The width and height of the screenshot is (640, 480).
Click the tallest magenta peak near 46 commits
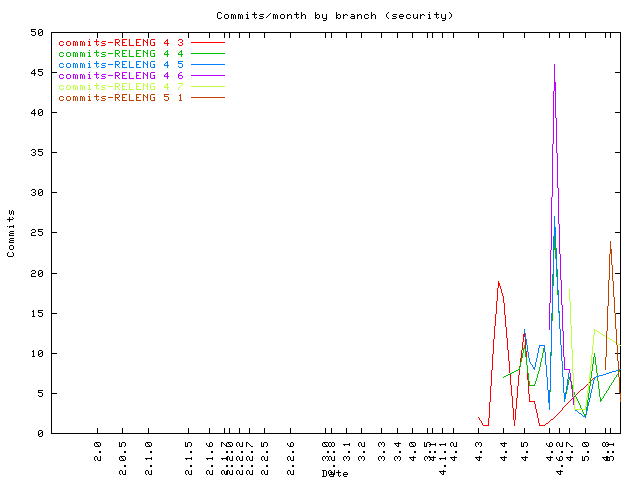(554, 66)
